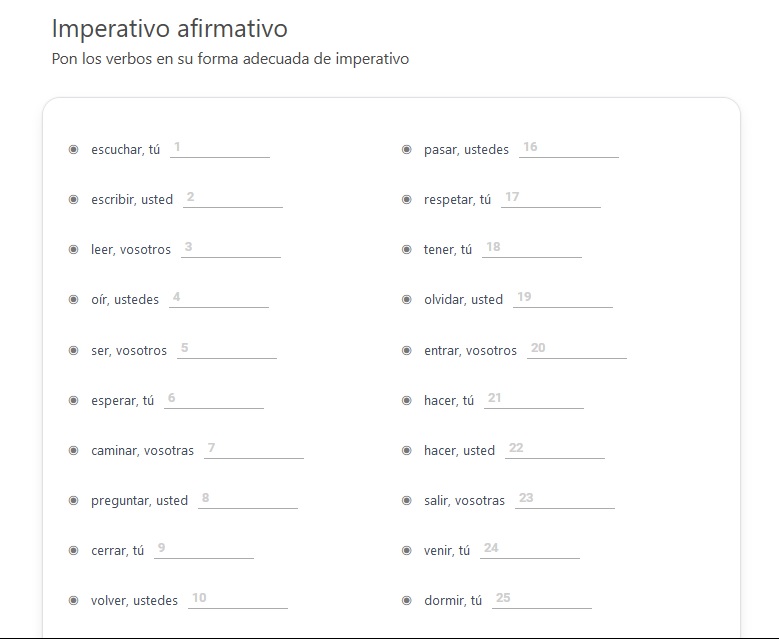This screenshot has width=779, height=639.
Task: Select the input field numbered 2 for escribir
Action: pos(233,199)
